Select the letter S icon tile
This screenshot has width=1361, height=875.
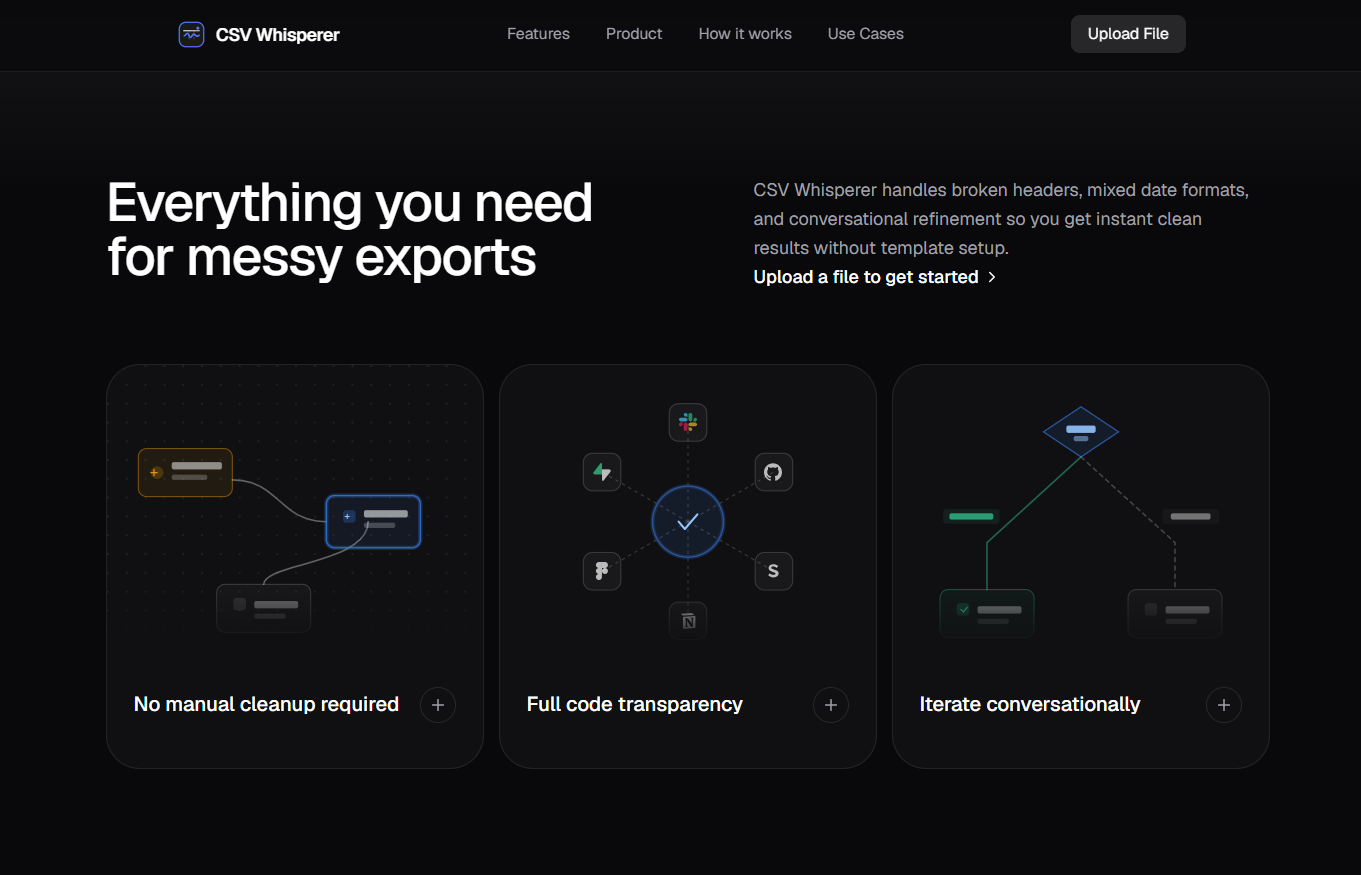tap(773, 571)
